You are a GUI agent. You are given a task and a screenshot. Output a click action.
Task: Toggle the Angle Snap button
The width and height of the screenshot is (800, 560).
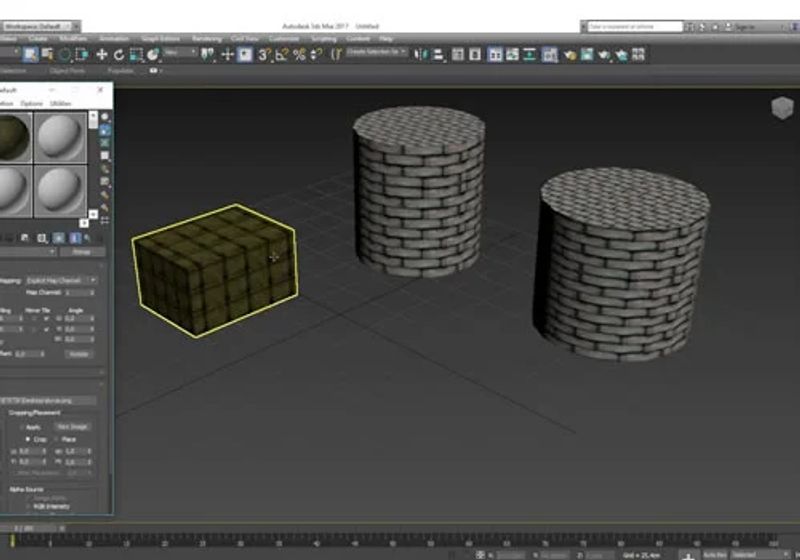281,55
